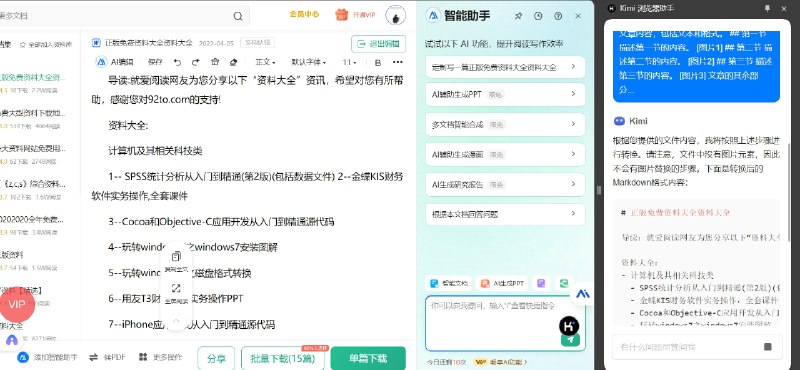The height and width of the screenshot is (370, 800).
Task: Click the 批量下载(15篇) button
Action: pyautogui.click(x=283, y=358)
